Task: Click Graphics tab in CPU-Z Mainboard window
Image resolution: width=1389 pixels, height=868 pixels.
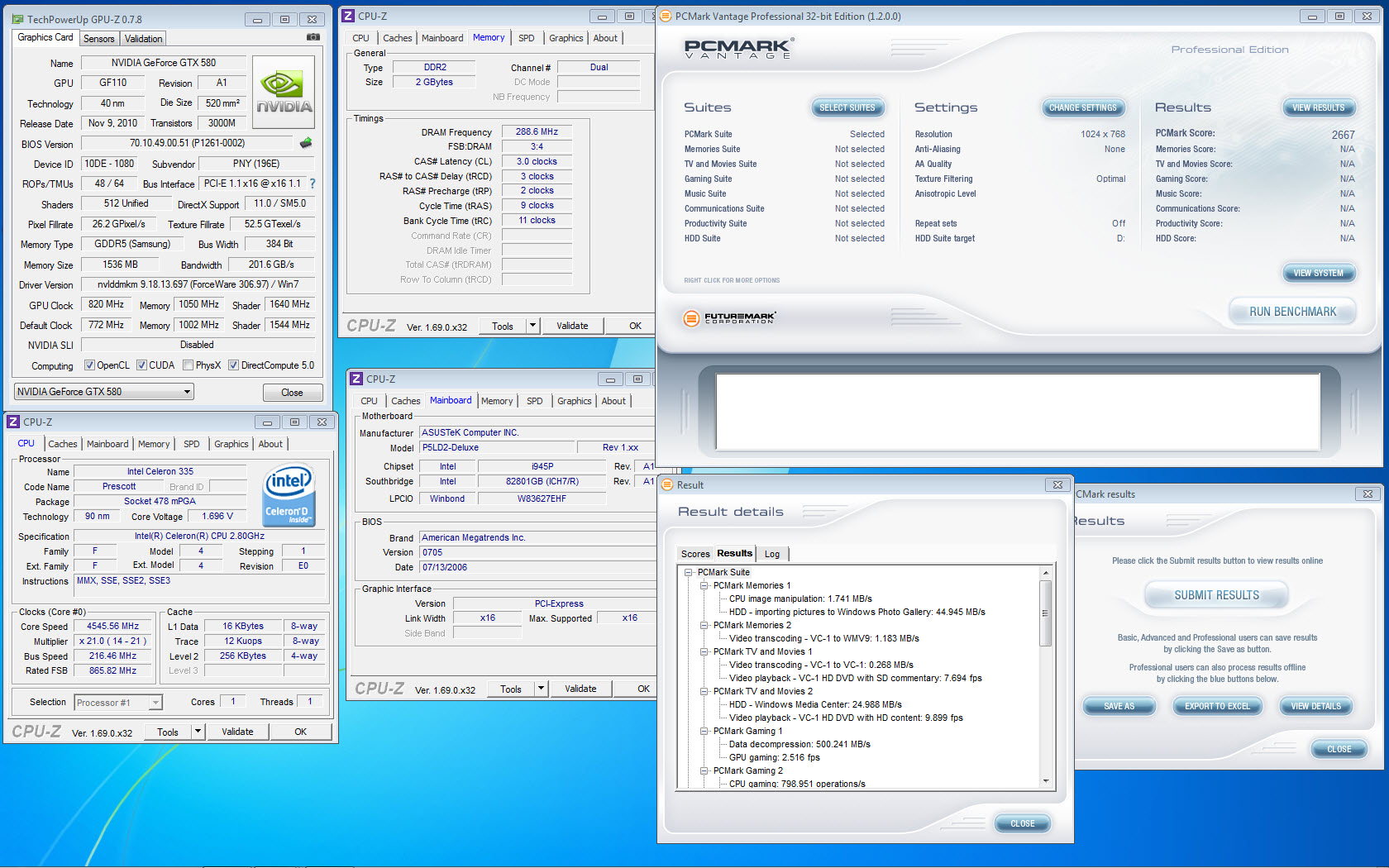Action: coord(574,401)
